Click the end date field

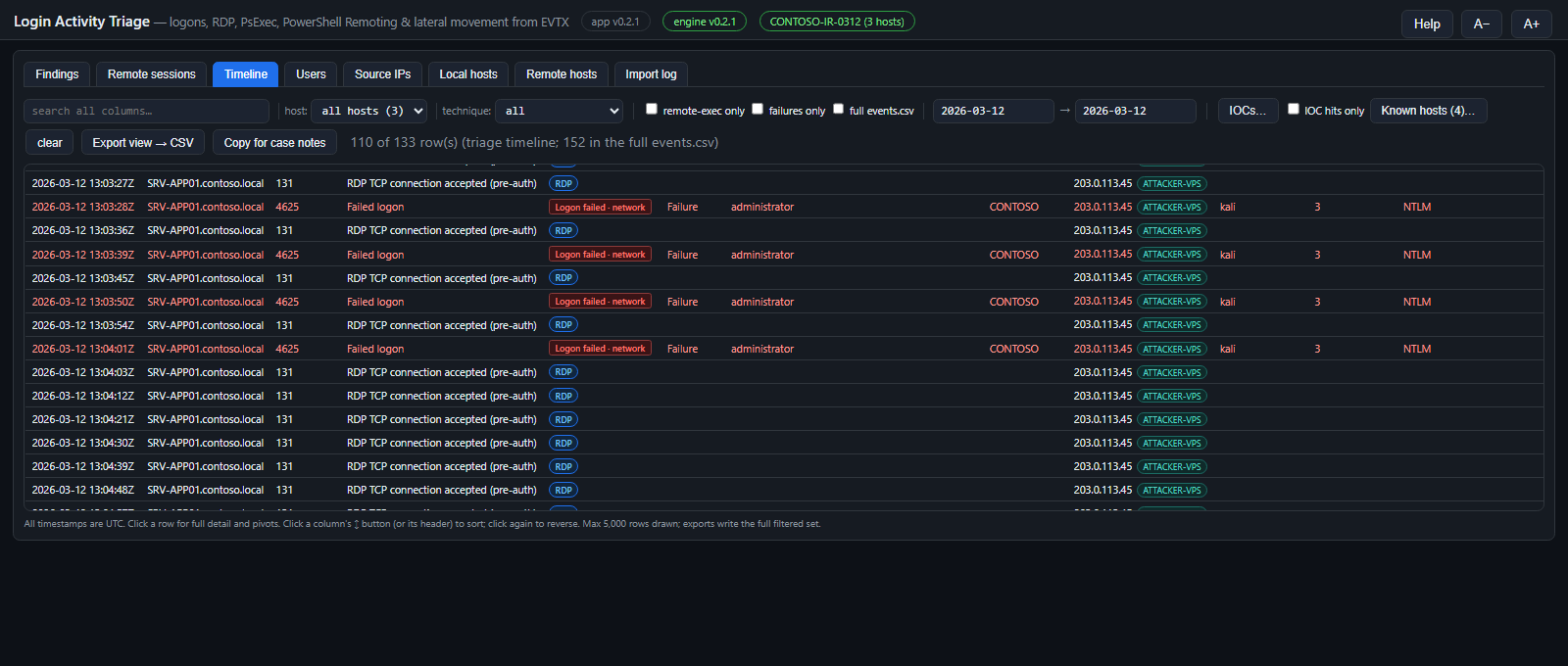[x=1135, y=111]
